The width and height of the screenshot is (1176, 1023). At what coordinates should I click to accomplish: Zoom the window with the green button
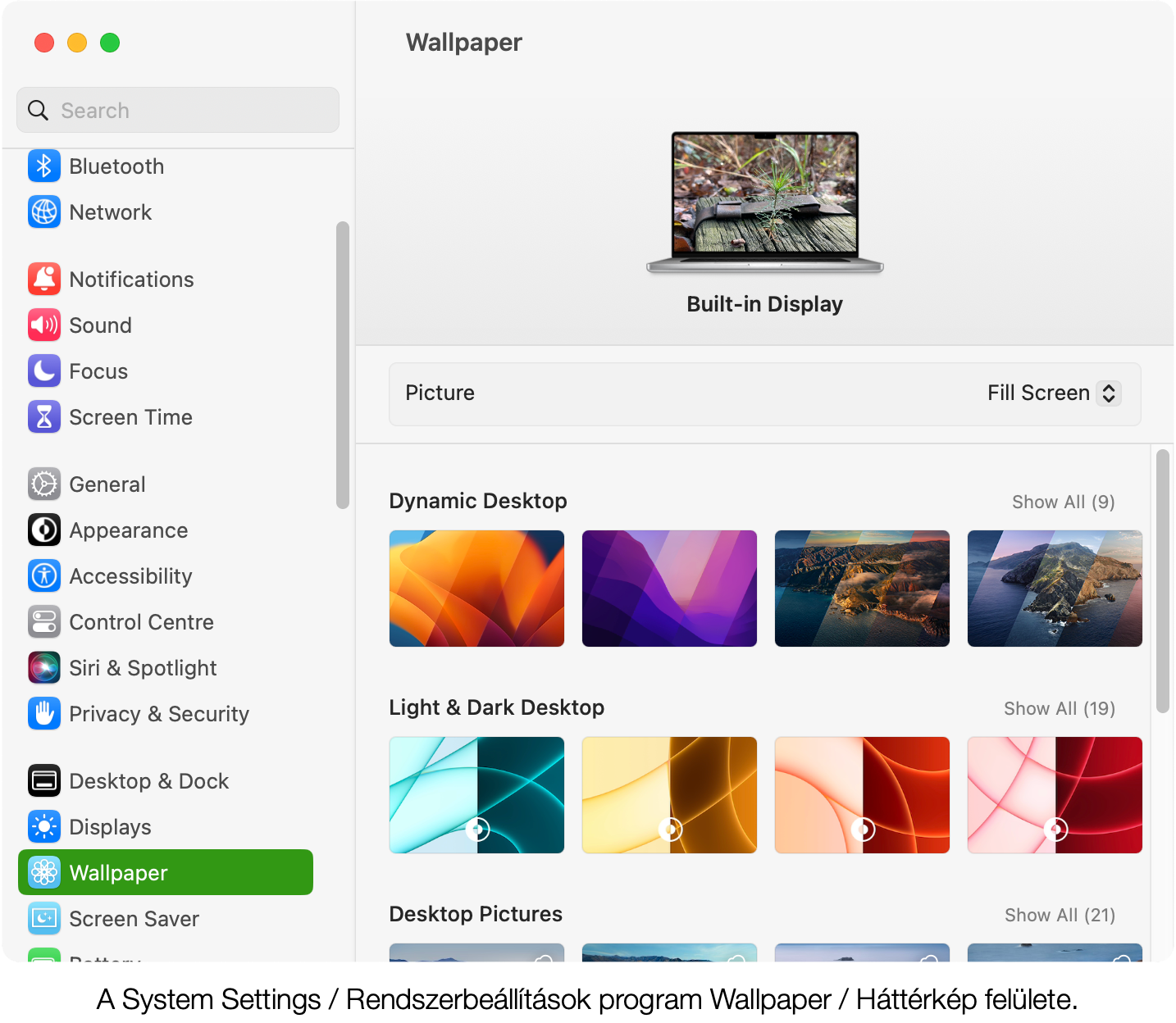pyautogui.click(x=110, y=43)
